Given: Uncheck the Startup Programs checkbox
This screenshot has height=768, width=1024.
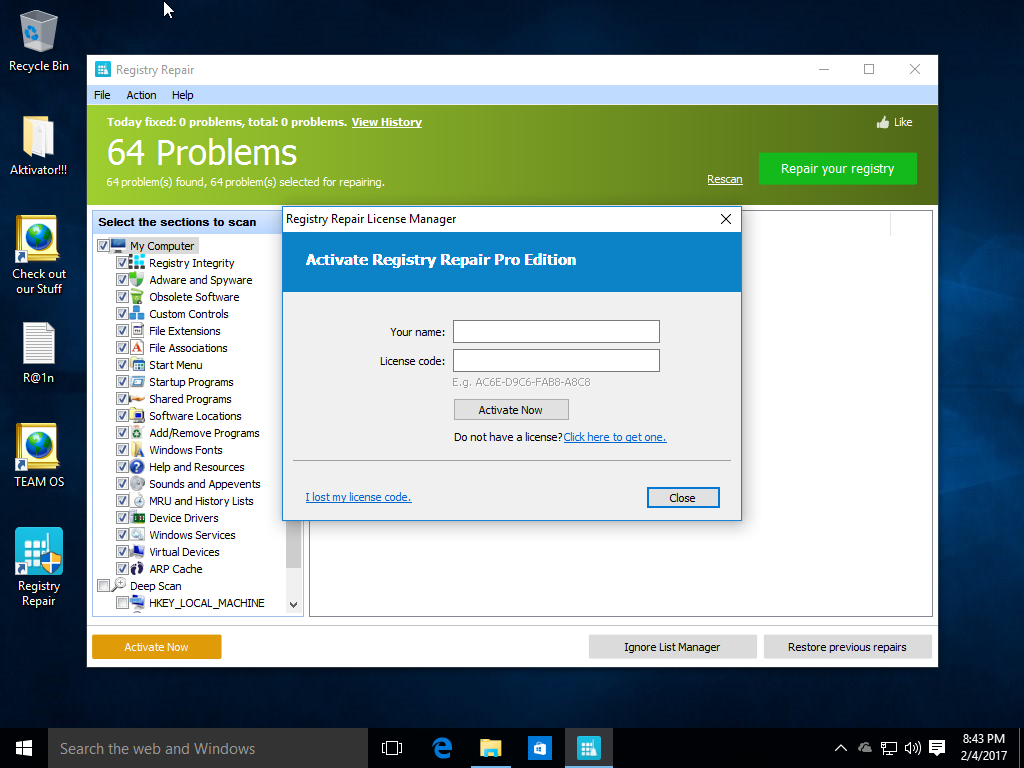Looking at the screenshot, I should click(x=122, y=381).
